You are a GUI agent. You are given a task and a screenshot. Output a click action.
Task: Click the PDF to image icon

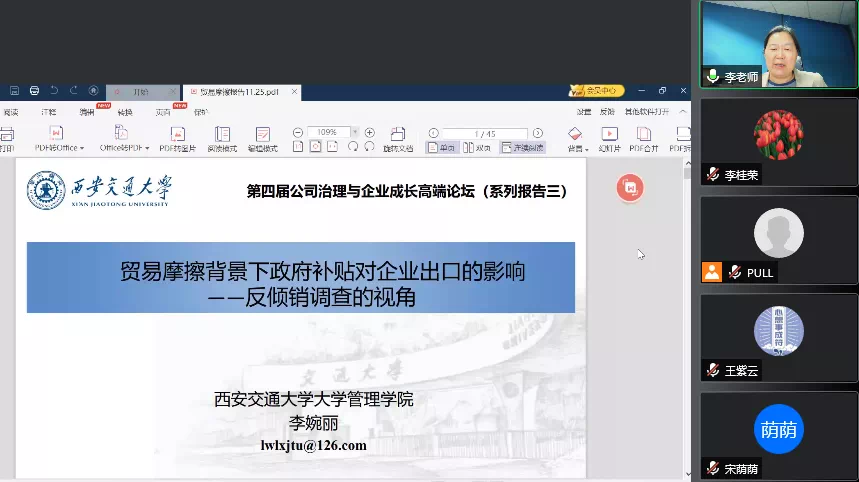click(177, 133)
